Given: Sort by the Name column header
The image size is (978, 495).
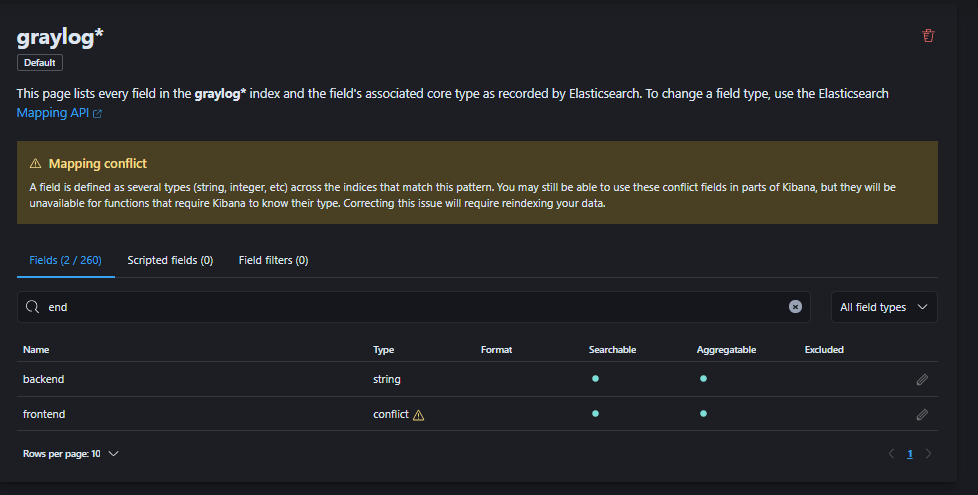Looking at the screenshot, I should pyautogui.click(x=36, y=350).
